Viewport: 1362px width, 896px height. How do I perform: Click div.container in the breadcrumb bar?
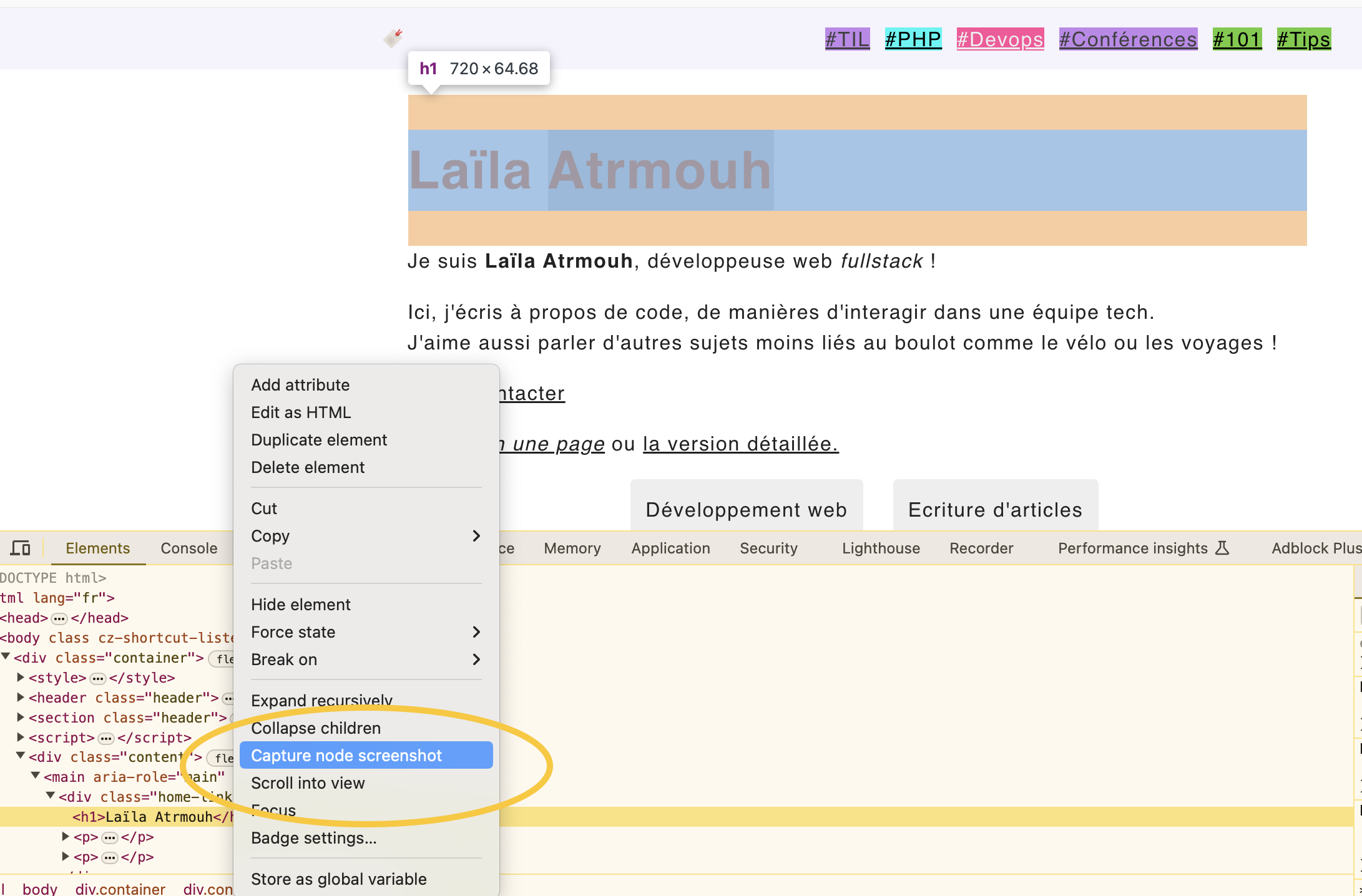120,889
